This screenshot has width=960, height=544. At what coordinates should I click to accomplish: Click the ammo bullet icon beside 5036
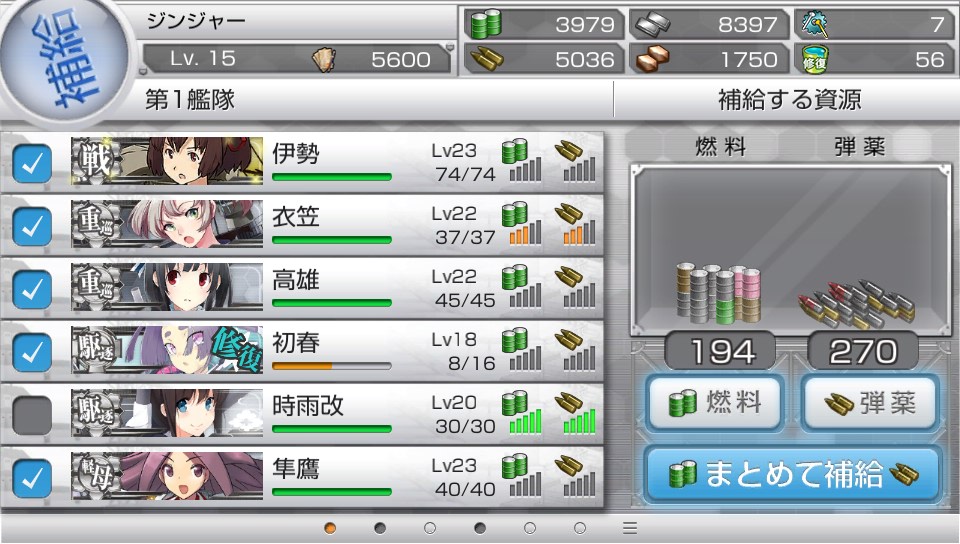pyautogui.click(x=486, y=59)
